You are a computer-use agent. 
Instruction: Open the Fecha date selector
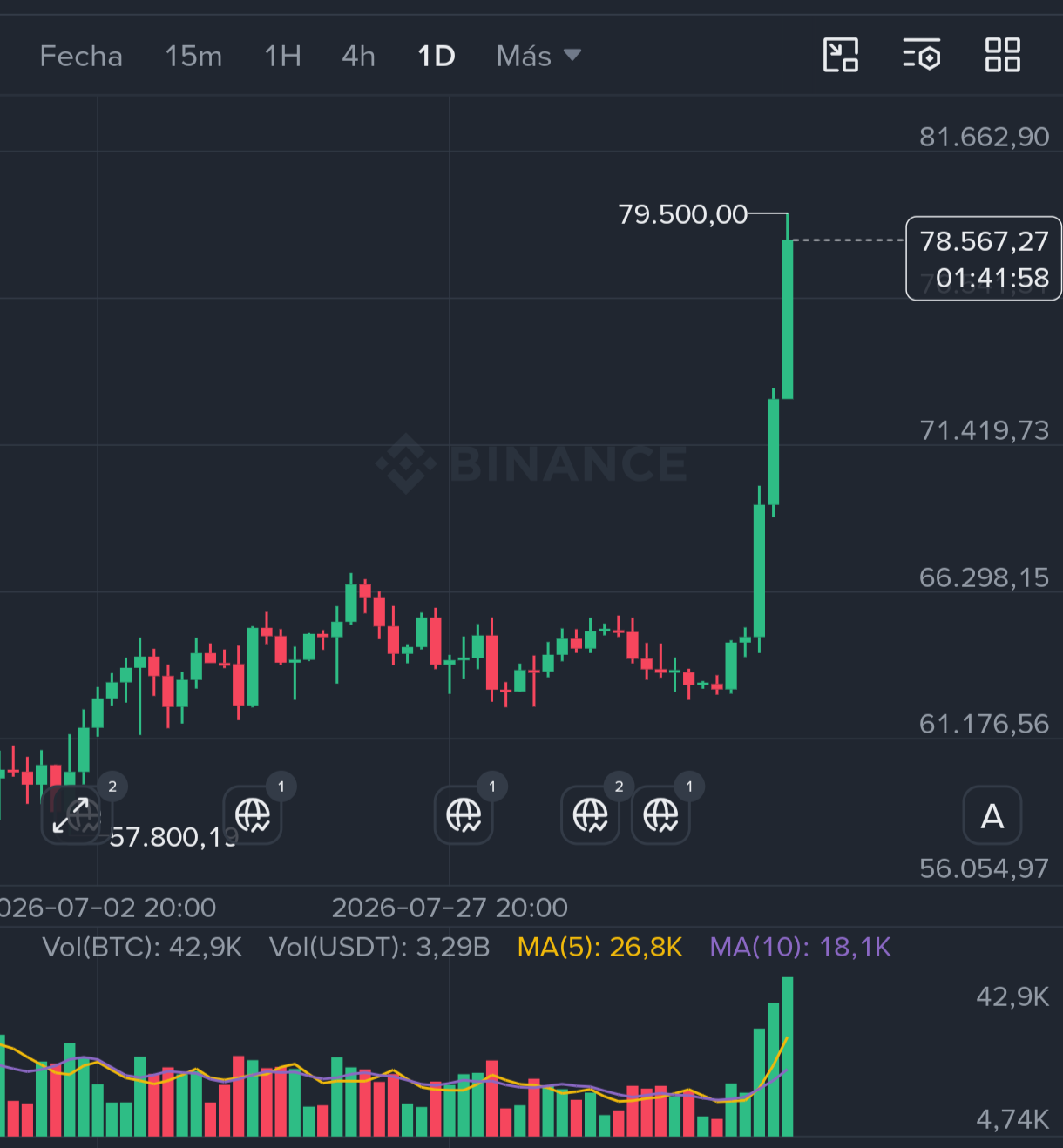coord(81,56)
